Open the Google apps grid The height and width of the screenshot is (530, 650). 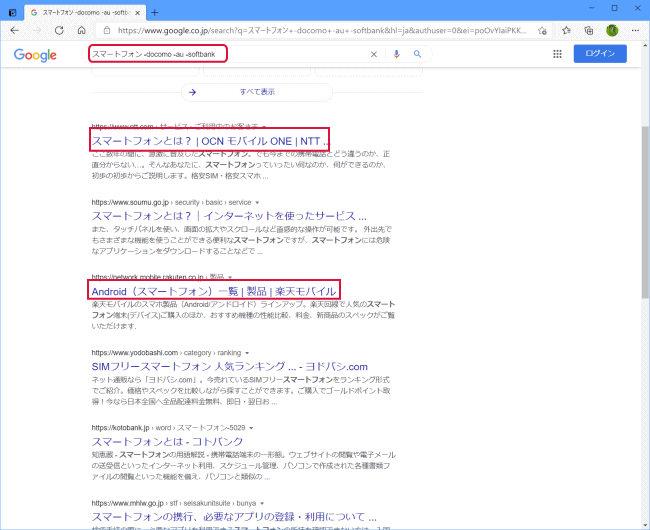[x=558, y=54]
